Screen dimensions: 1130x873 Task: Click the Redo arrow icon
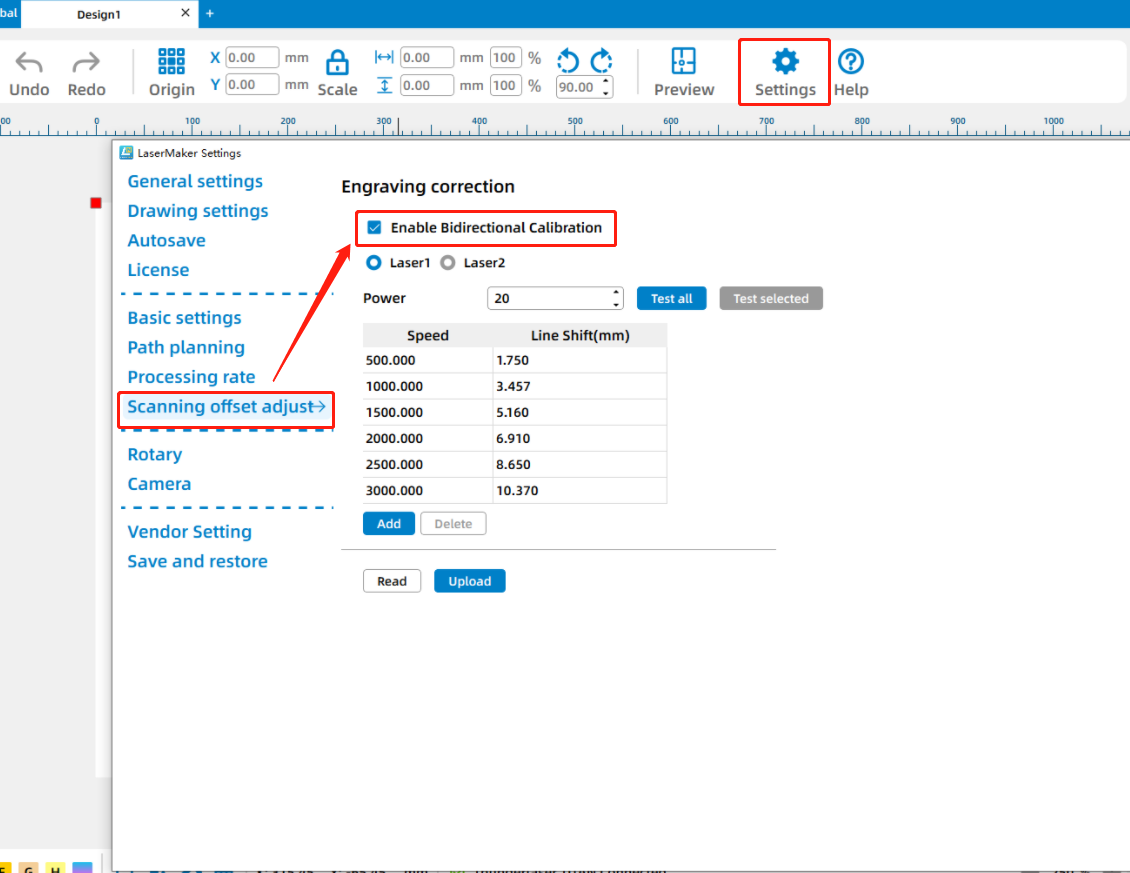coord(86,64)
